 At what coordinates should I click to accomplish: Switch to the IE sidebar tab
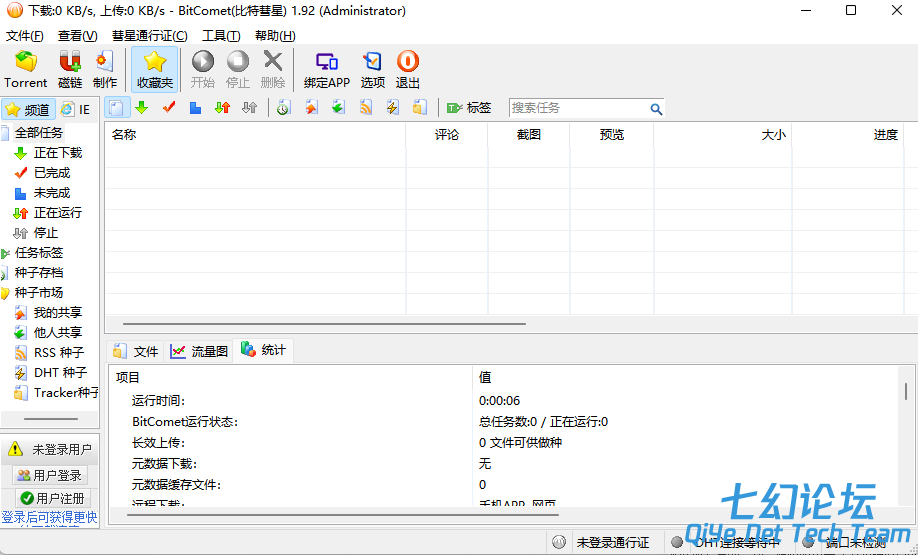[76, 109]
